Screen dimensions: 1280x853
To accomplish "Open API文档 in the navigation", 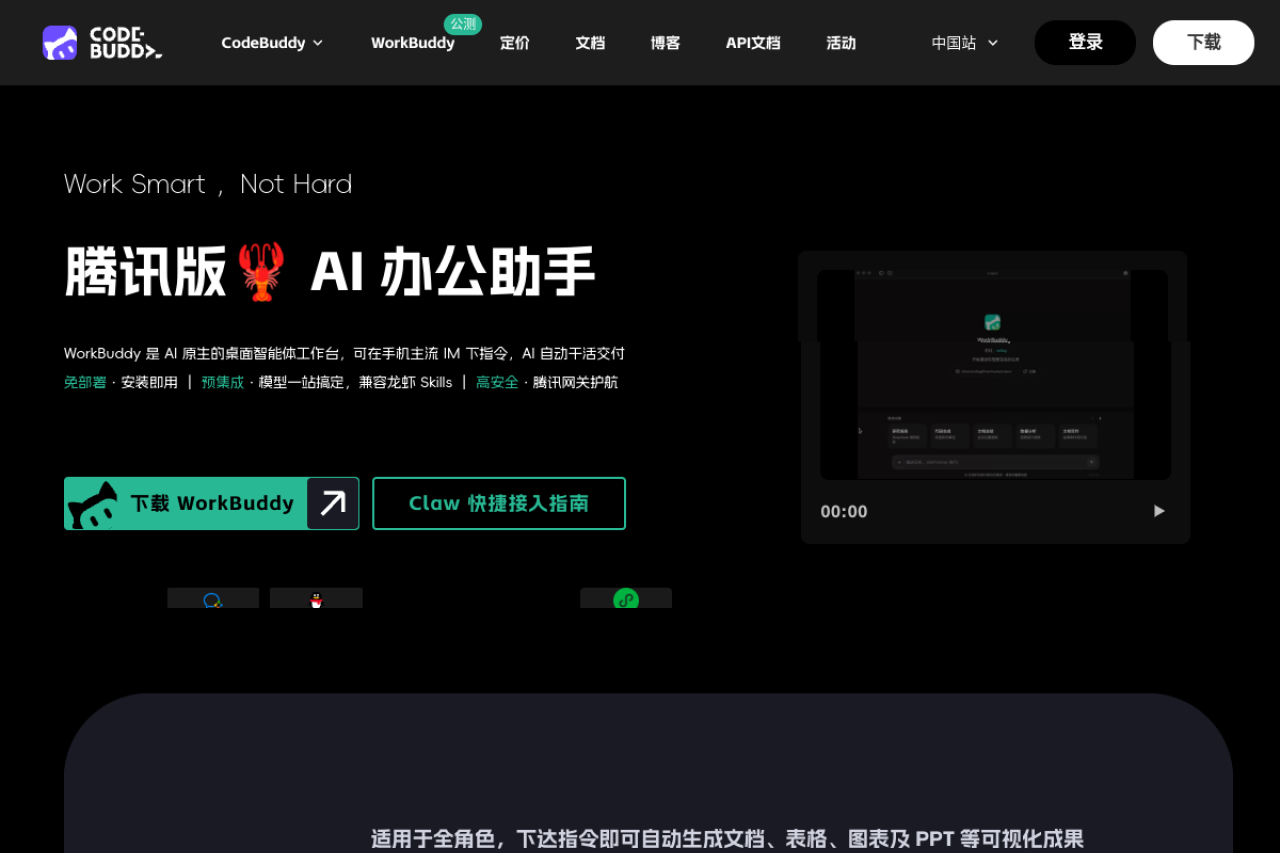I will click(753, 43).
